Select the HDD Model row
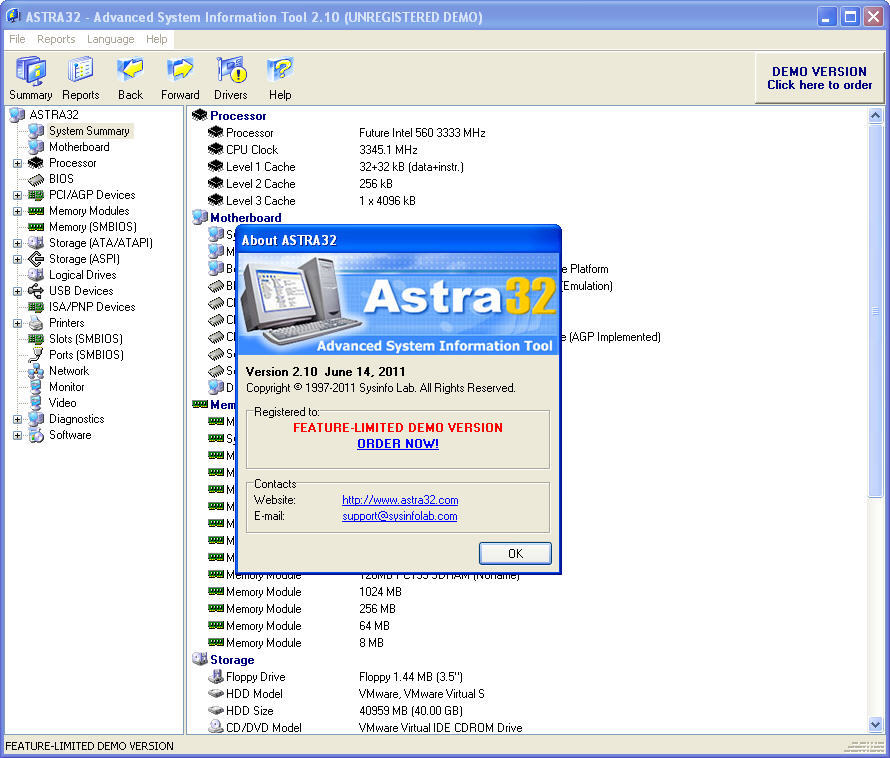The height and width of the screenshot is (758, 890). pyautogui.click(x=346, y=694)
